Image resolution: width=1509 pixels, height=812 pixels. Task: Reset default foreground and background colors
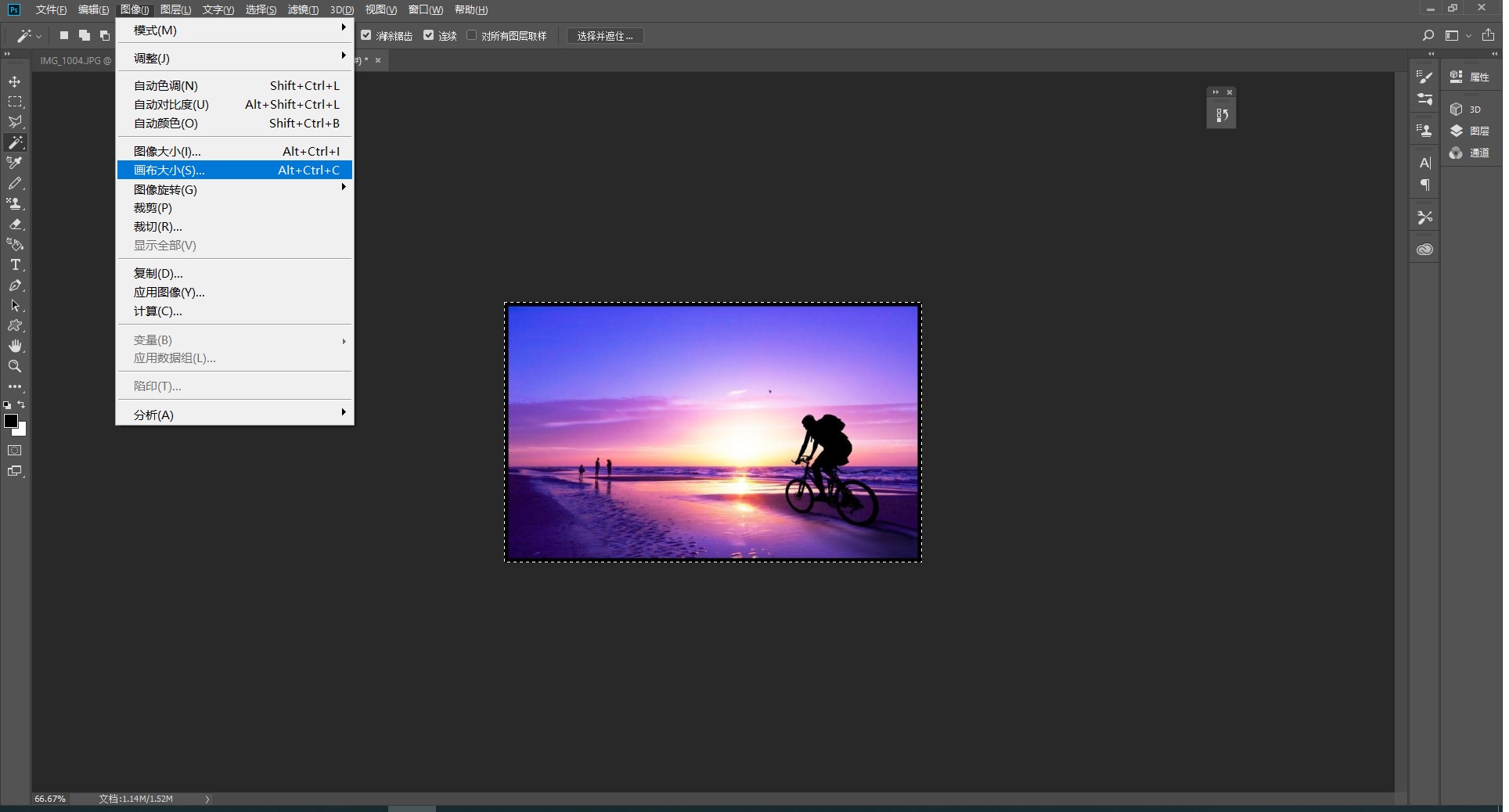7,405
